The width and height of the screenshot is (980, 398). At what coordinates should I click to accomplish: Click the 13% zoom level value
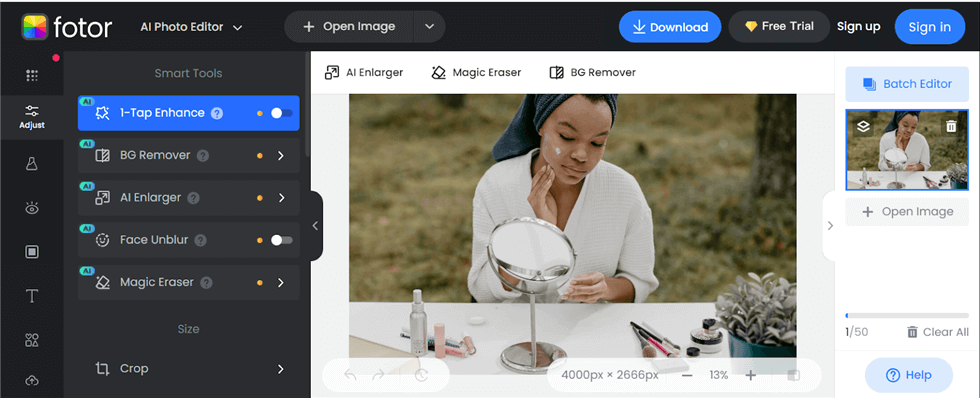719,376
